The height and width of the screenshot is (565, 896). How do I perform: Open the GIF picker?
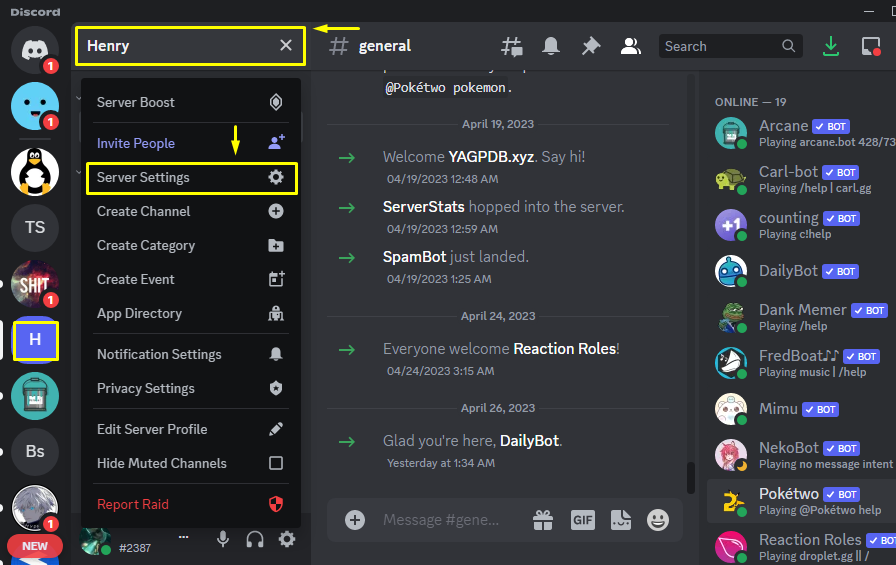(x=583, y=520)
